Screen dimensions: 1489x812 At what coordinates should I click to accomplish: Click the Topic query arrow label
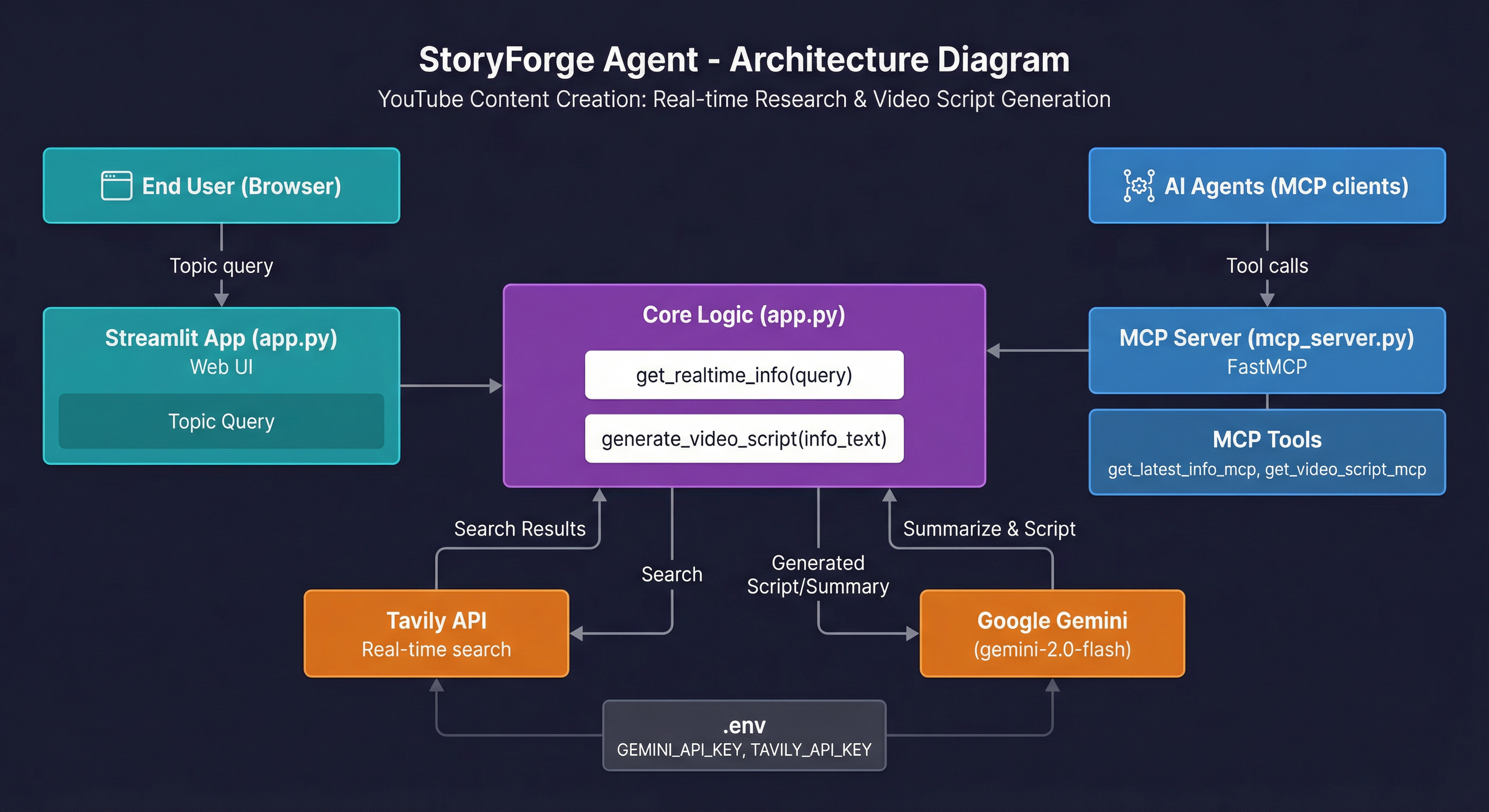221,265
